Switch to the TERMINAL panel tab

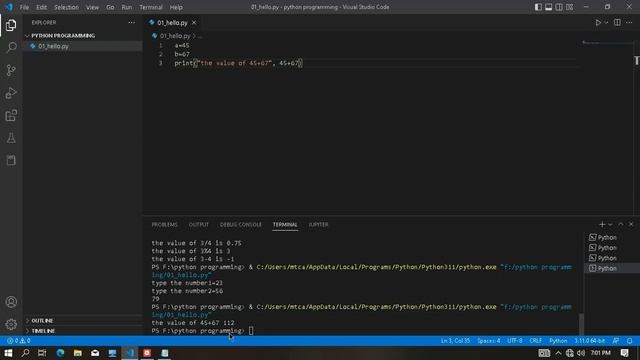pyautogui.click(x=285, y=224)
